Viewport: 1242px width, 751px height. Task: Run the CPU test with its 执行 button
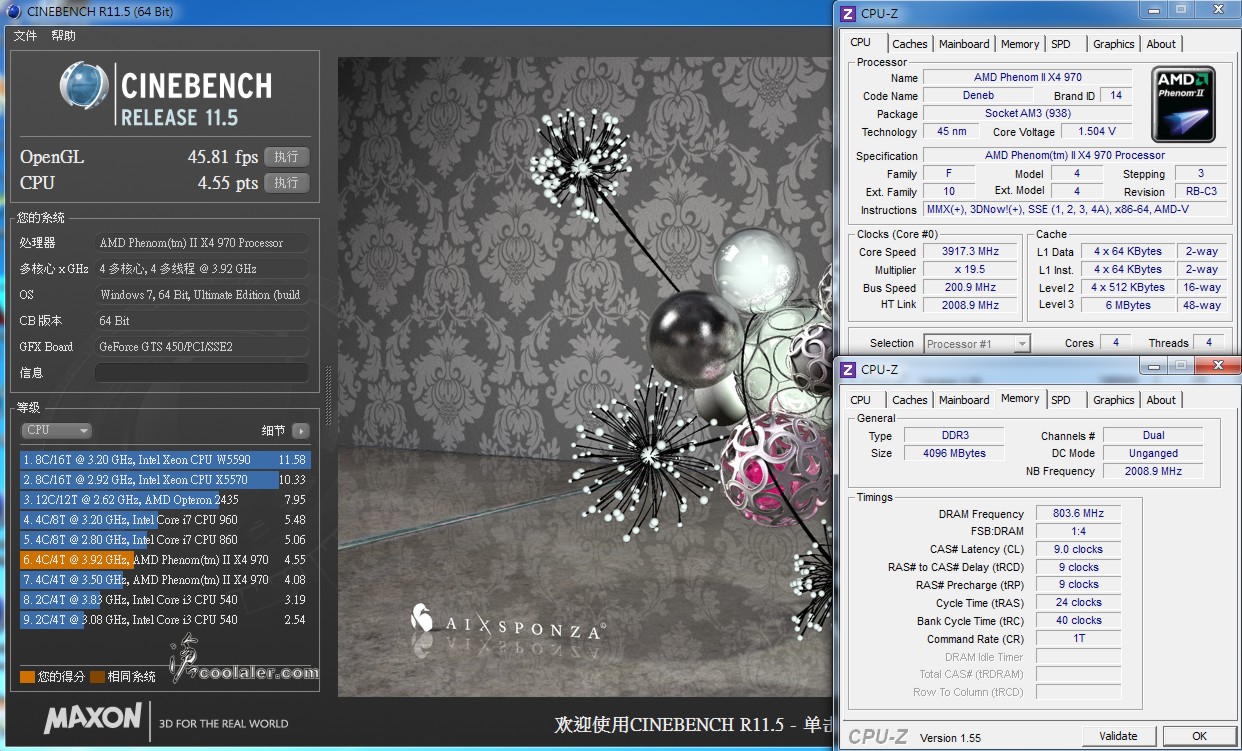pos(286,182)
